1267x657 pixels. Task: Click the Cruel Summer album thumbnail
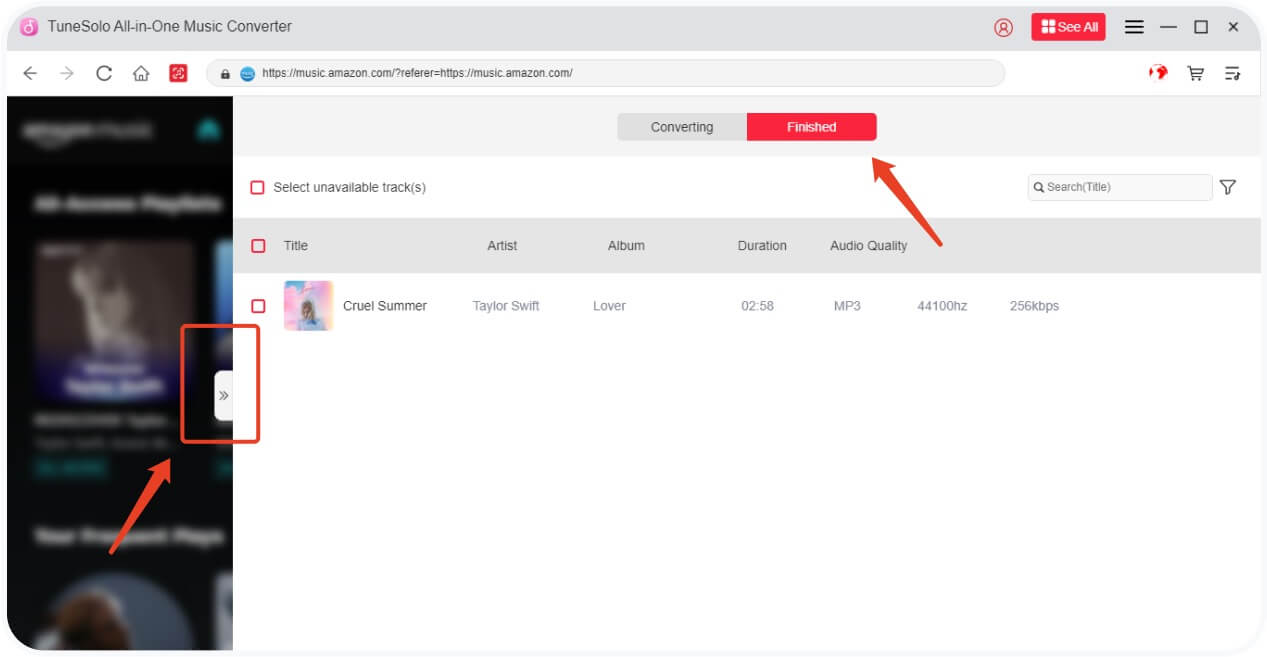[x=308, y=306]
